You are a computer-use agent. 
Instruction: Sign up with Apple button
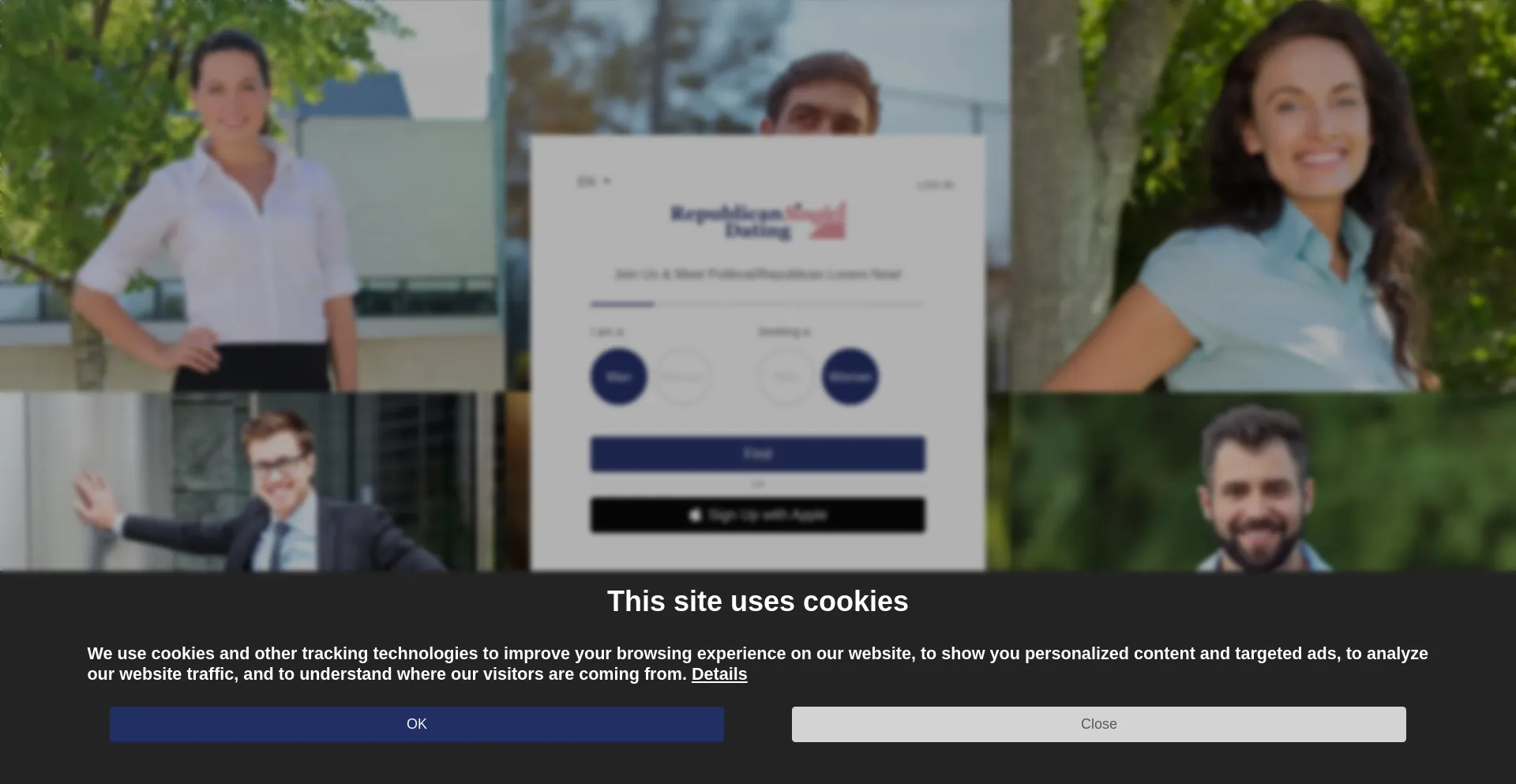pos(757,515)
